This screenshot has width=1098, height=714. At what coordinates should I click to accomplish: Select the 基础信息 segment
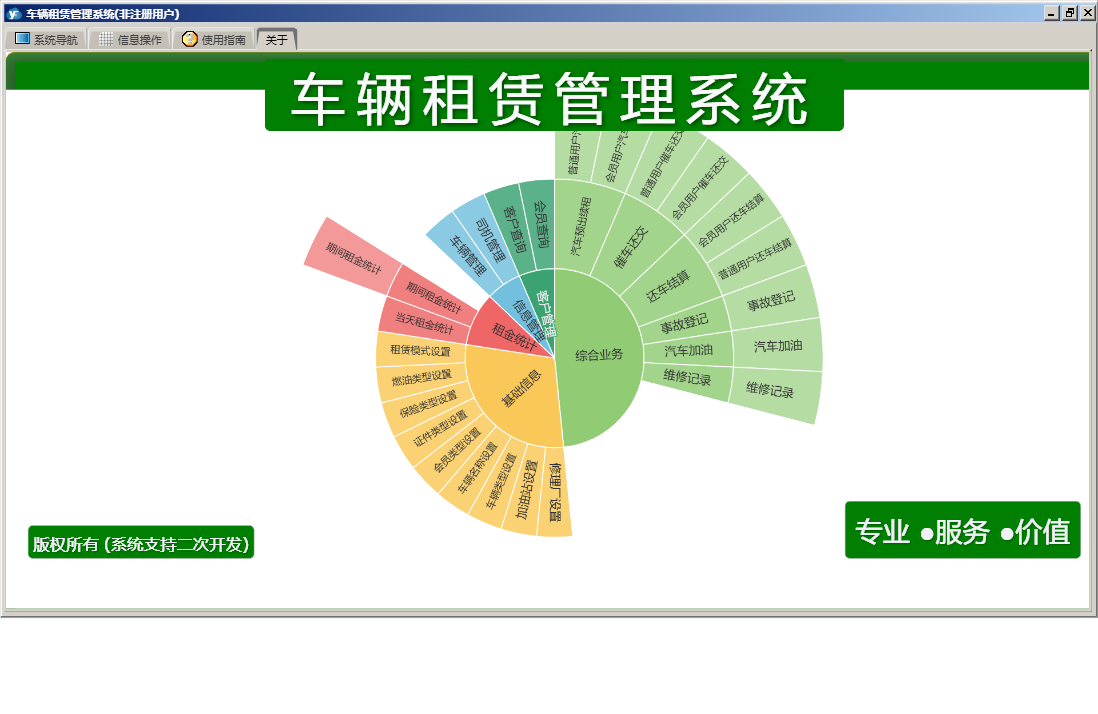[522, 389]
